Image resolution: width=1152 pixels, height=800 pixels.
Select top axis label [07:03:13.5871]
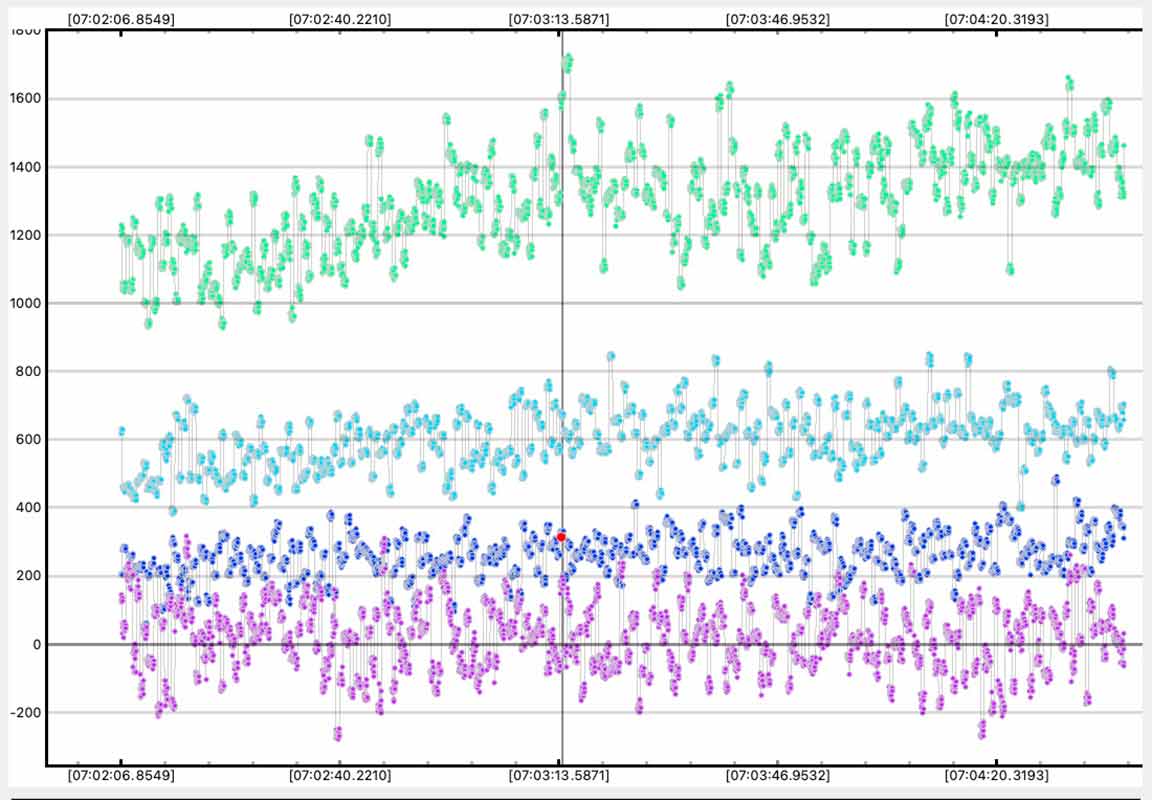[559, 19]
